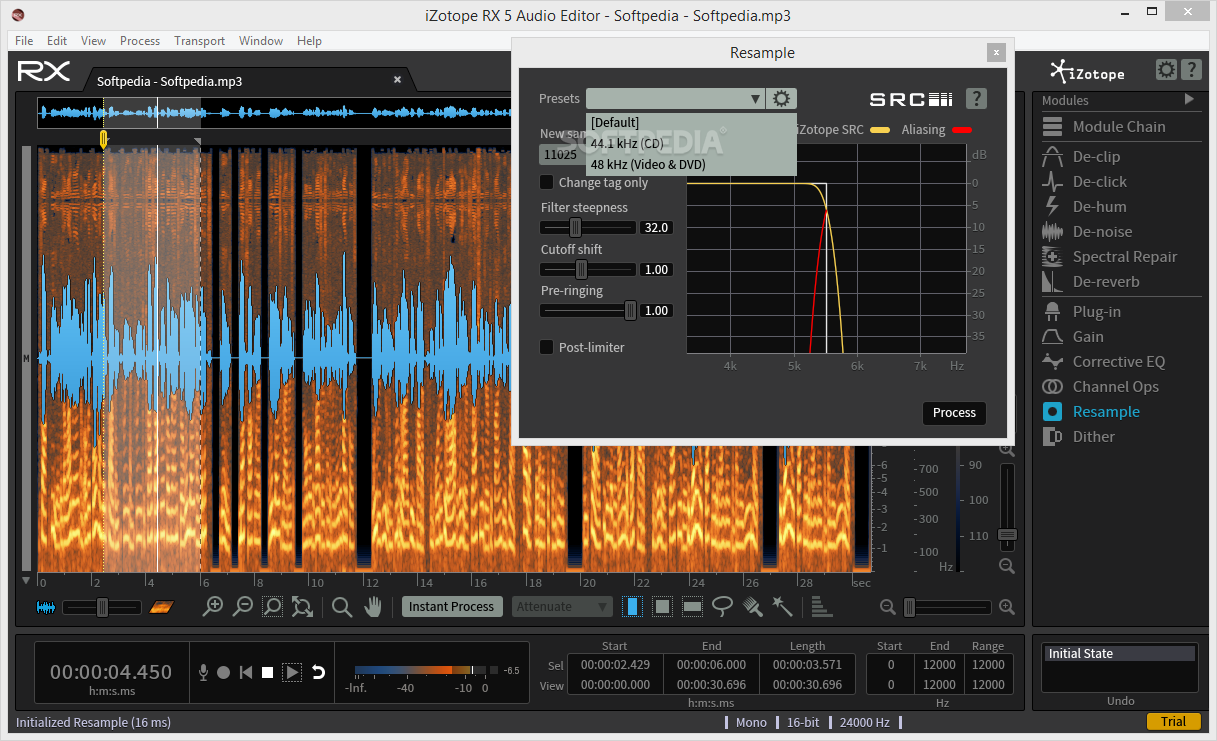Toggle microphone input monitoring icon
This screenshot has width=1217, height=741.
[203, 673]
